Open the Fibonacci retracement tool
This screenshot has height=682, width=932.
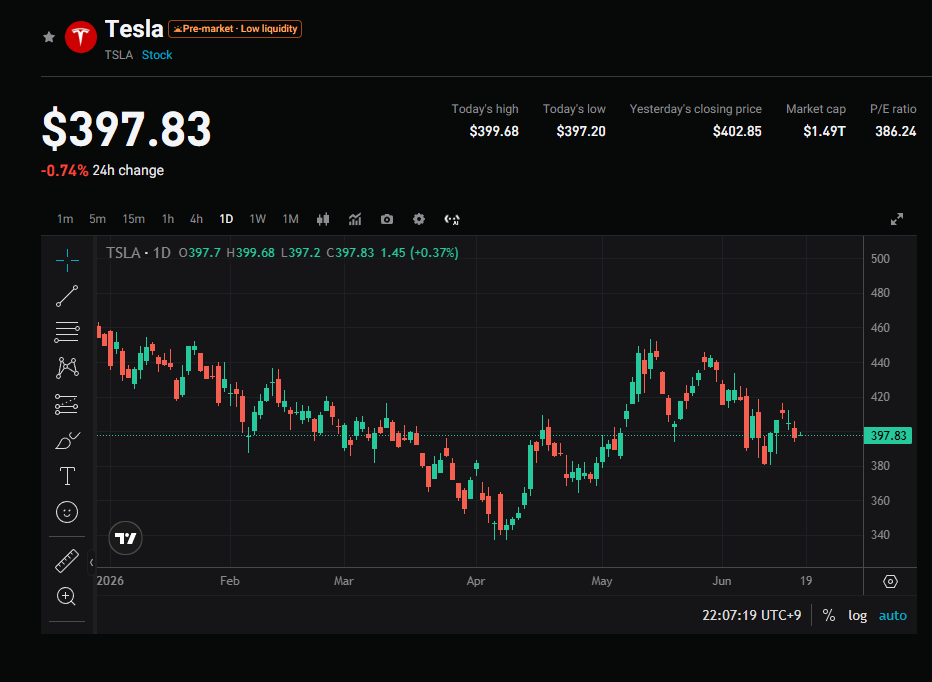click(x=67, y=332)
